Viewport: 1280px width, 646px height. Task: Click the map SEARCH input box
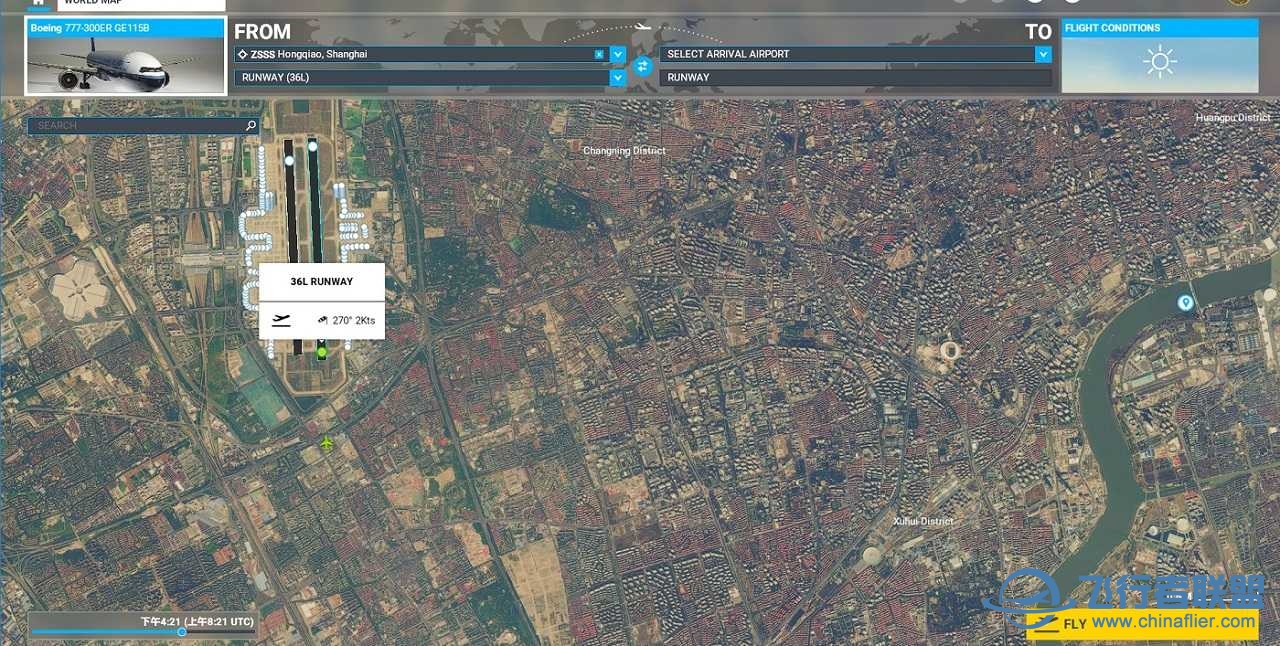tap(143, 126)
